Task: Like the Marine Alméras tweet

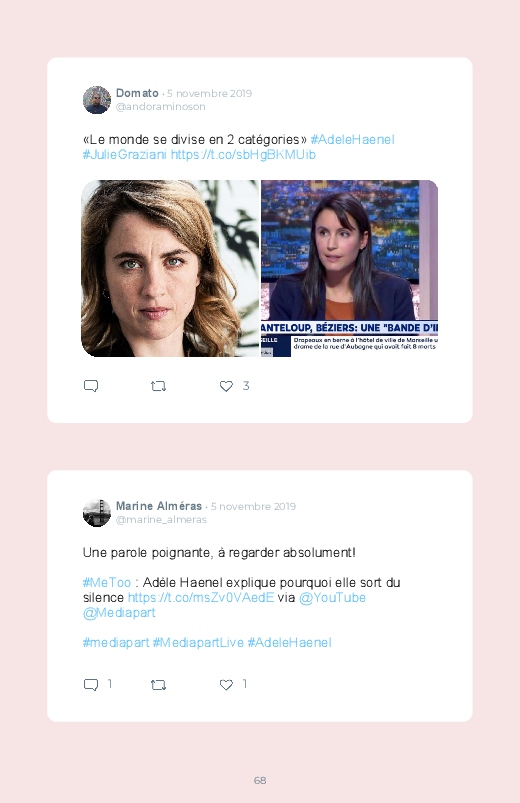Action: click(226, 685)
